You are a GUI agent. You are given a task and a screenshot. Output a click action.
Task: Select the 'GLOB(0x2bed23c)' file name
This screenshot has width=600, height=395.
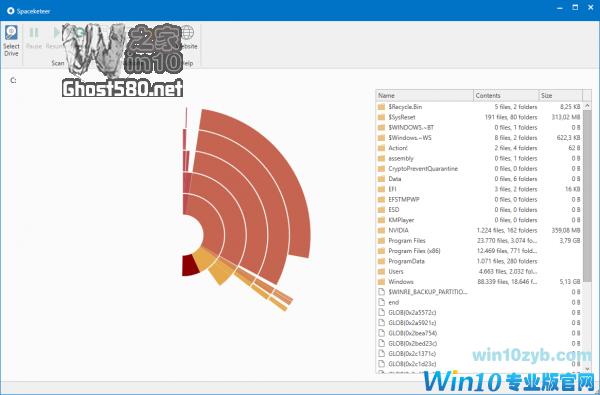click(x=412, y=343)
